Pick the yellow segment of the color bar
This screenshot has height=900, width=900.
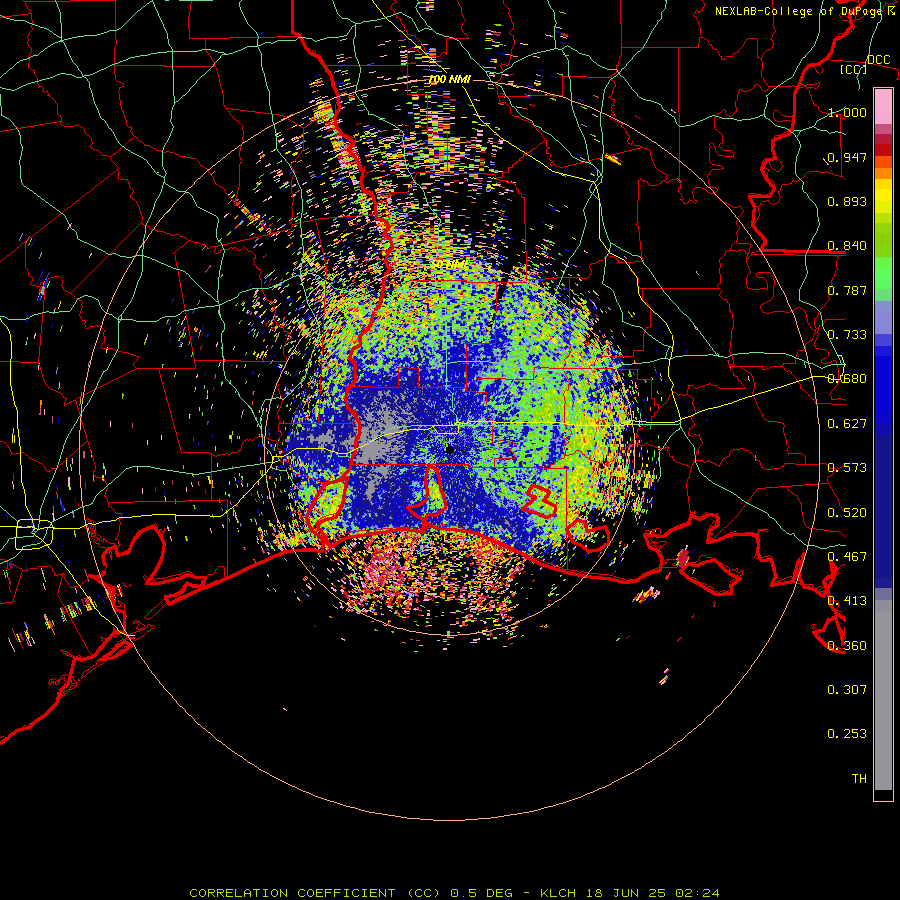[883, 196]
